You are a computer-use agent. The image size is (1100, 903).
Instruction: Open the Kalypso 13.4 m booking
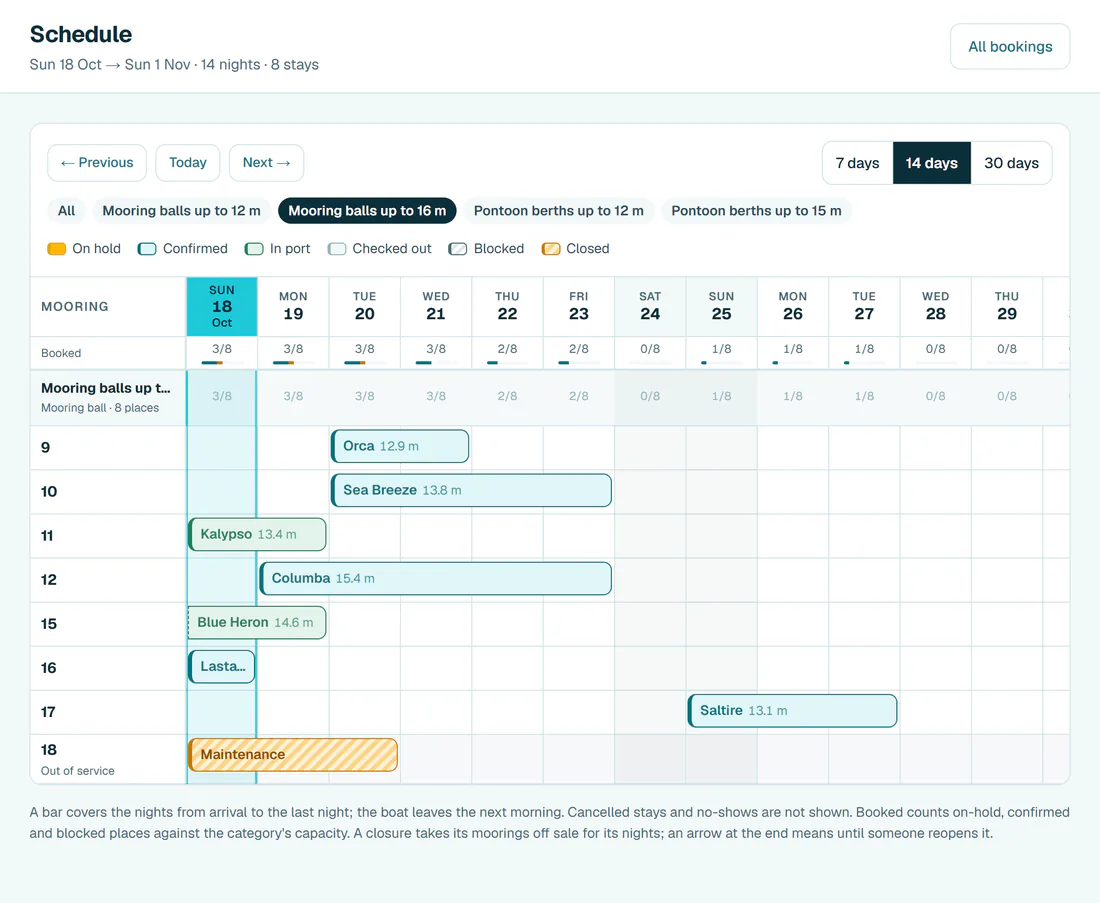click(x=257, y=535)
